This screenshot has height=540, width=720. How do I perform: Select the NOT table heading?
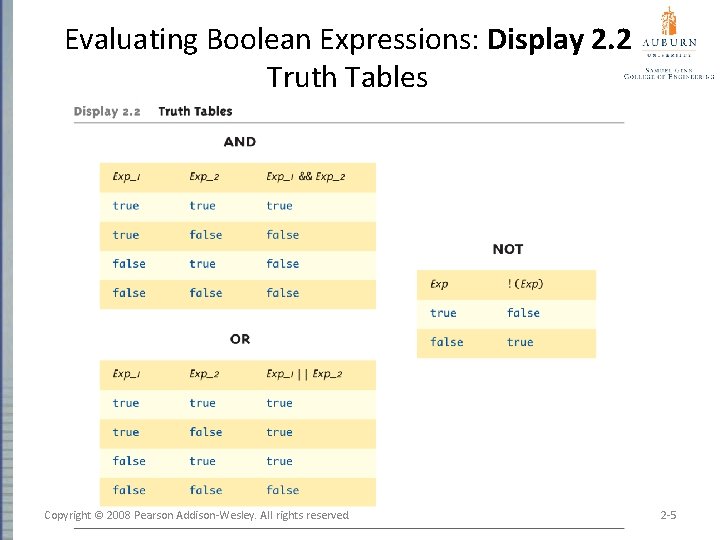point(508,249)
